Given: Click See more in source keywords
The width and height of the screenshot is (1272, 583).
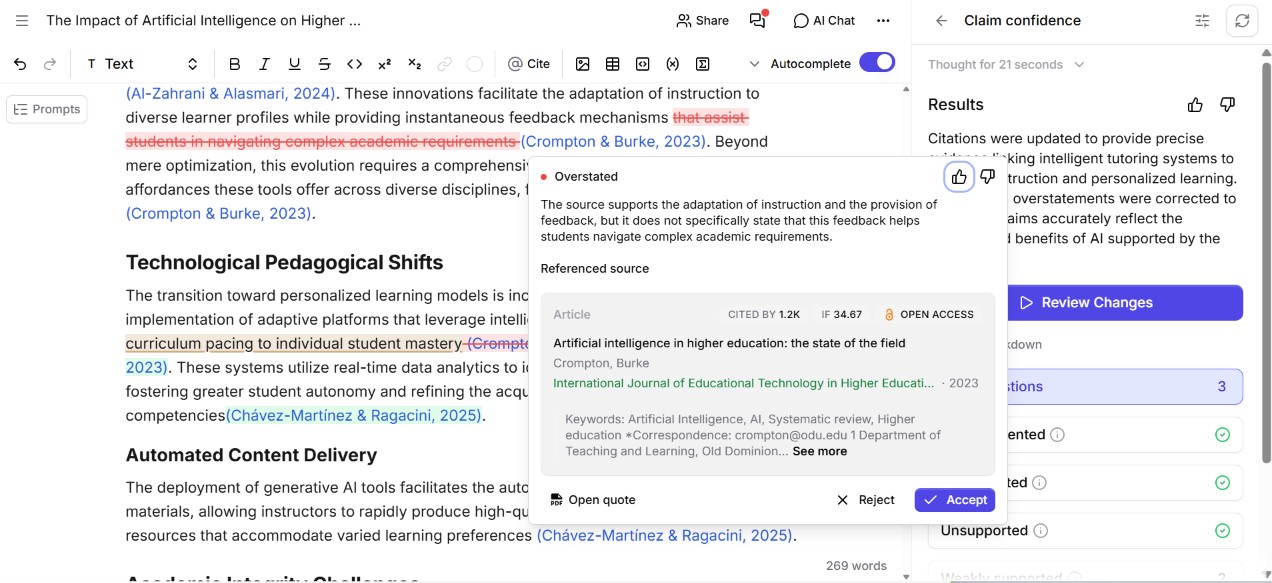Looking at the screenshot, I should pyautogui.click(x=820, y=452).
